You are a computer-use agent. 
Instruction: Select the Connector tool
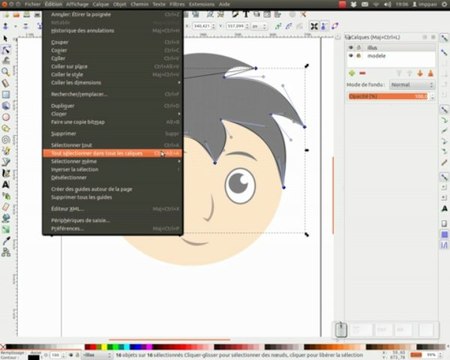click(x=6, y=252)
